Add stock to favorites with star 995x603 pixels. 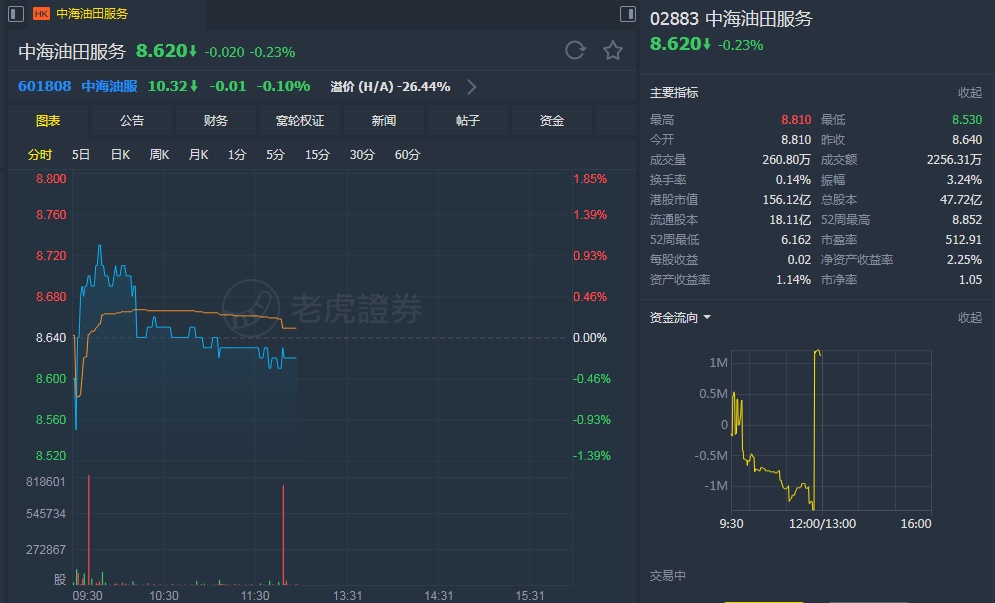coord(613,50)
